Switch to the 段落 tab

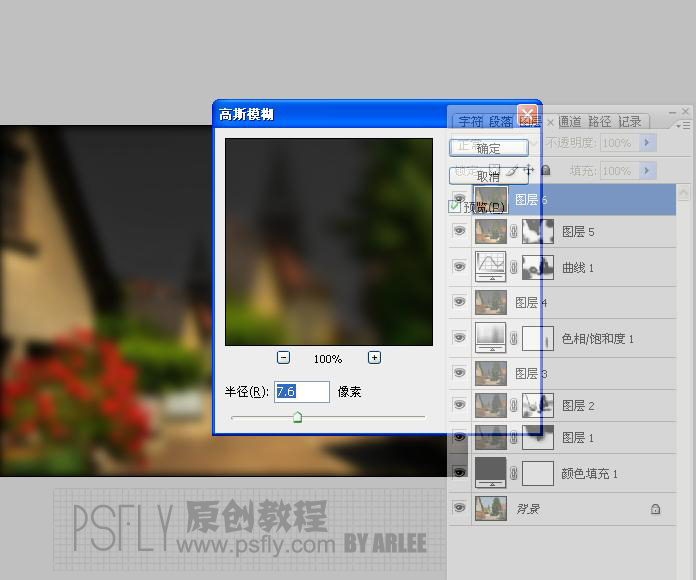point(500,122)
